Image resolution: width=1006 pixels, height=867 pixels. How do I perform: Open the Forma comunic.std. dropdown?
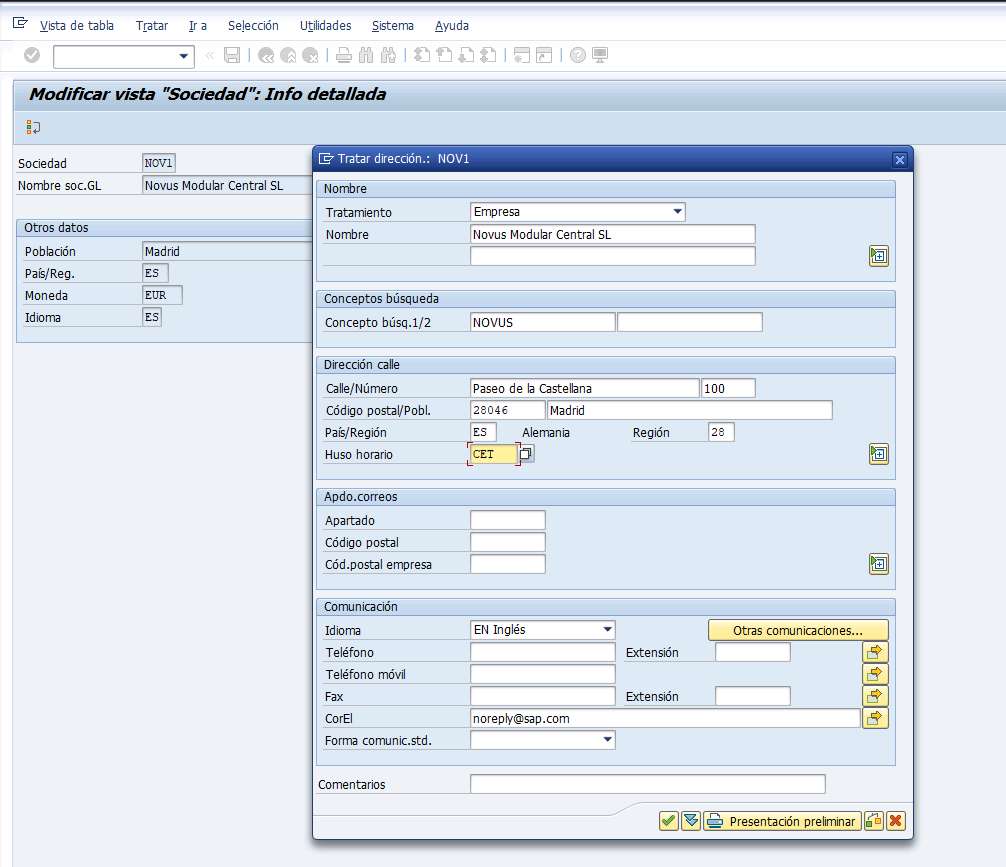608,740
